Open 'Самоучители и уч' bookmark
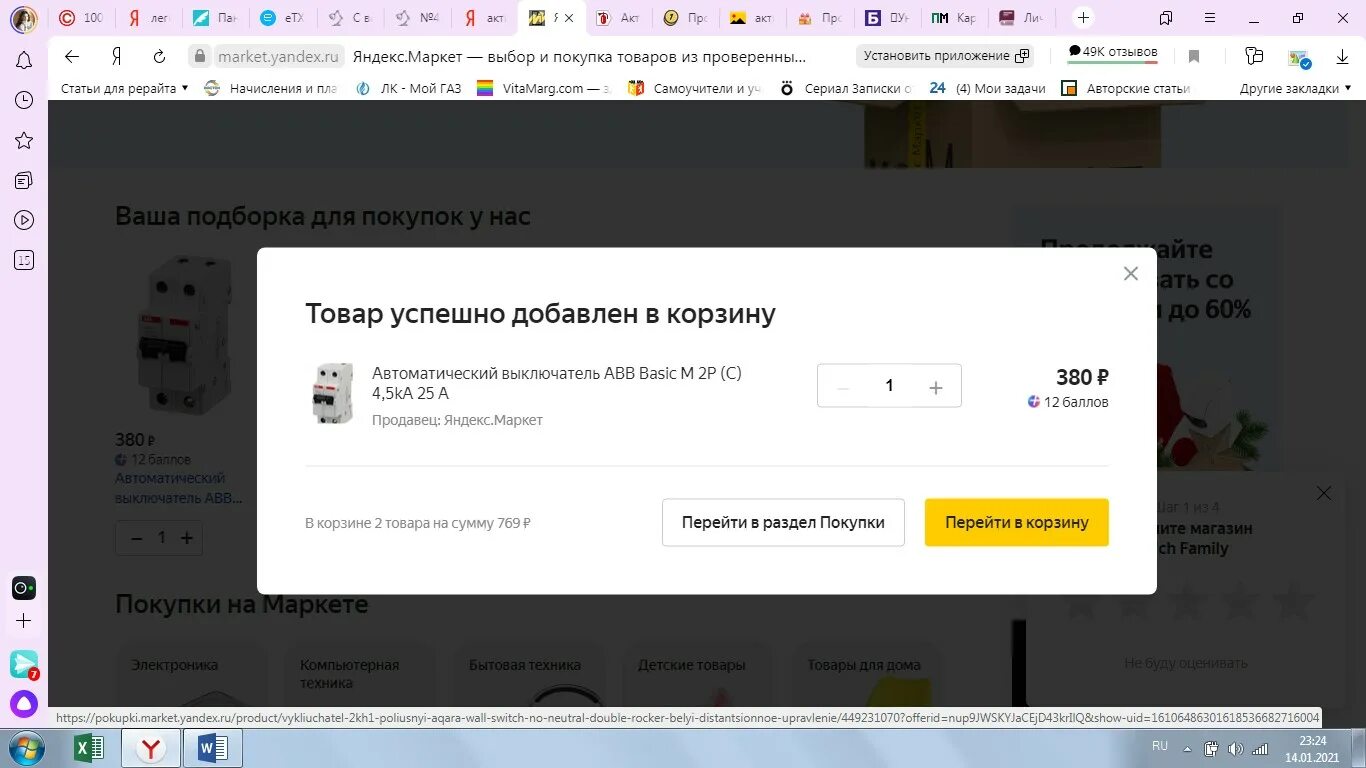 695,88
